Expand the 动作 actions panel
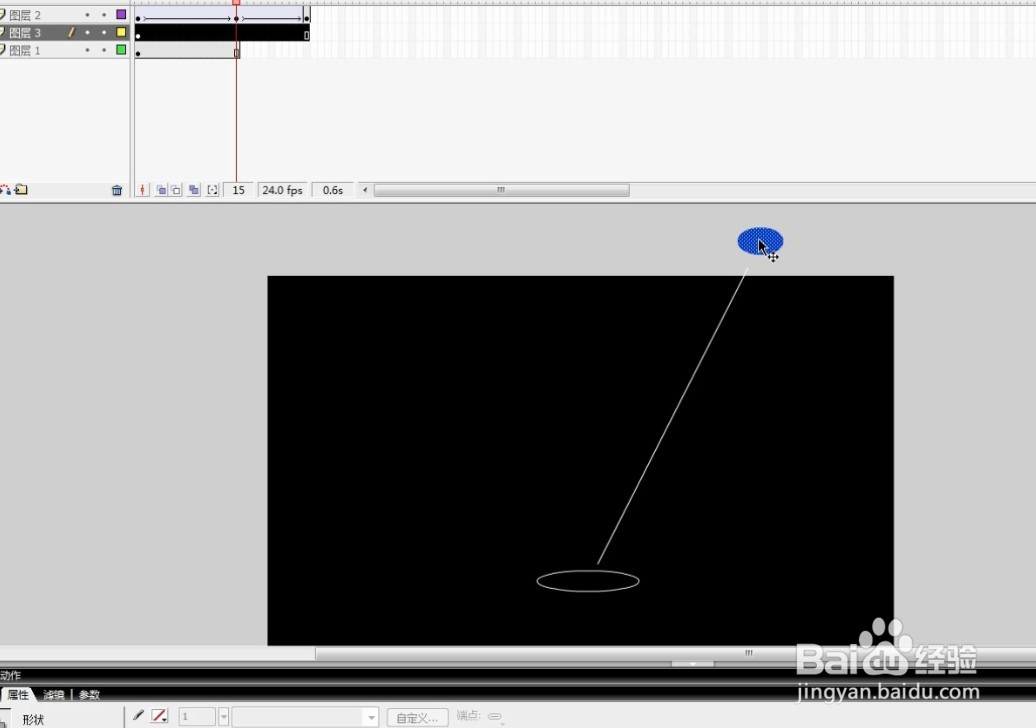Viewport: 1036px width, 728px height. 11,675
